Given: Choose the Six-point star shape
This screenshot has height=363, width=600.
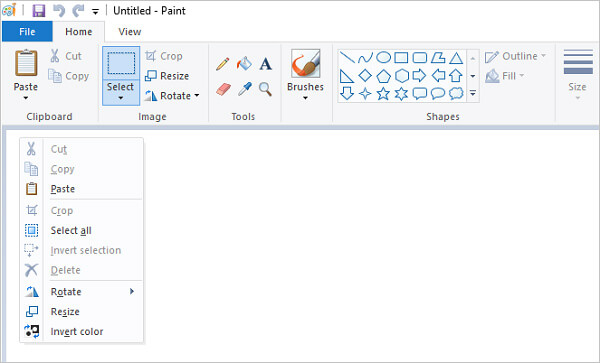Looking at the screenshot, I should [401, 93].
